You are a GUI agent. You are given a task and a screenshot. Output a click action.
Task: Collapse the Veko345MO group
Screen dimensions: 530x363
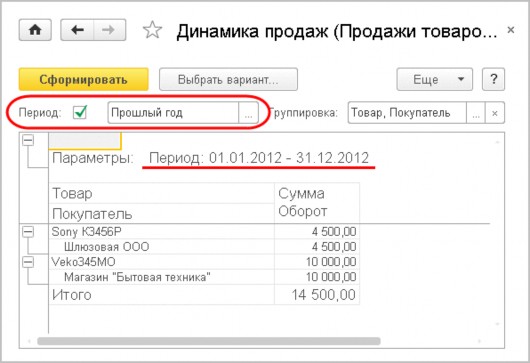(x=28, y=262)
